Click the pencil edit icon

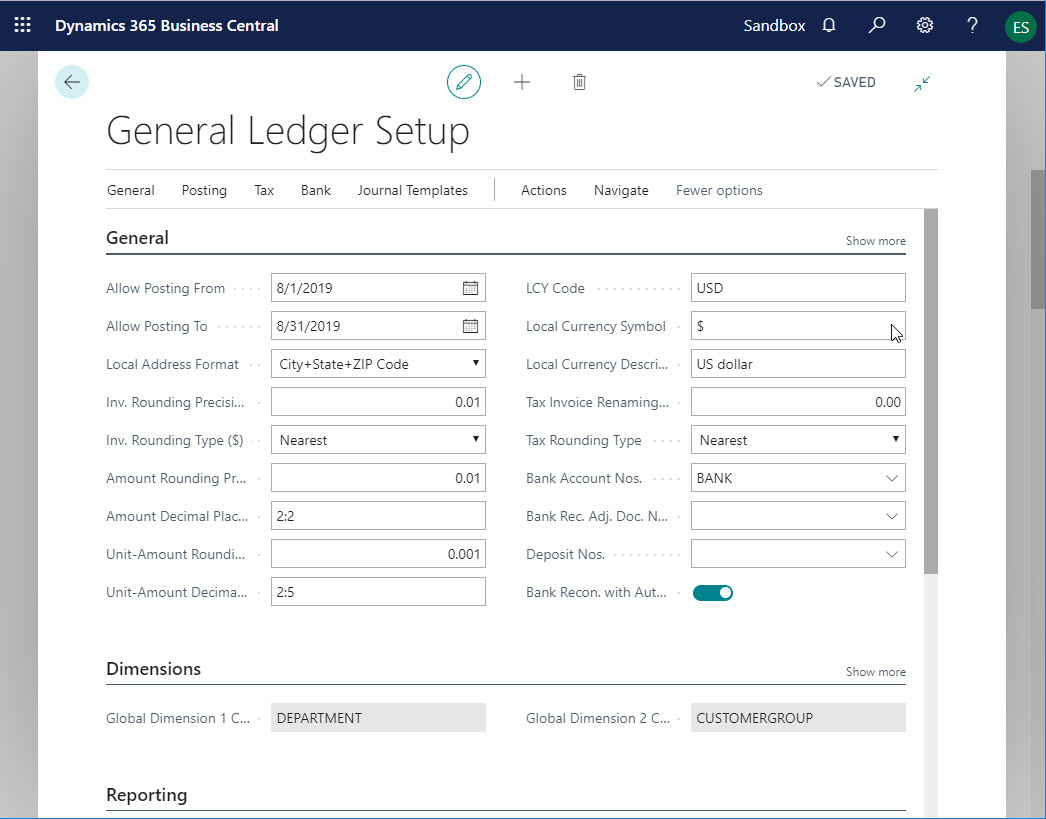pos(464,82)
